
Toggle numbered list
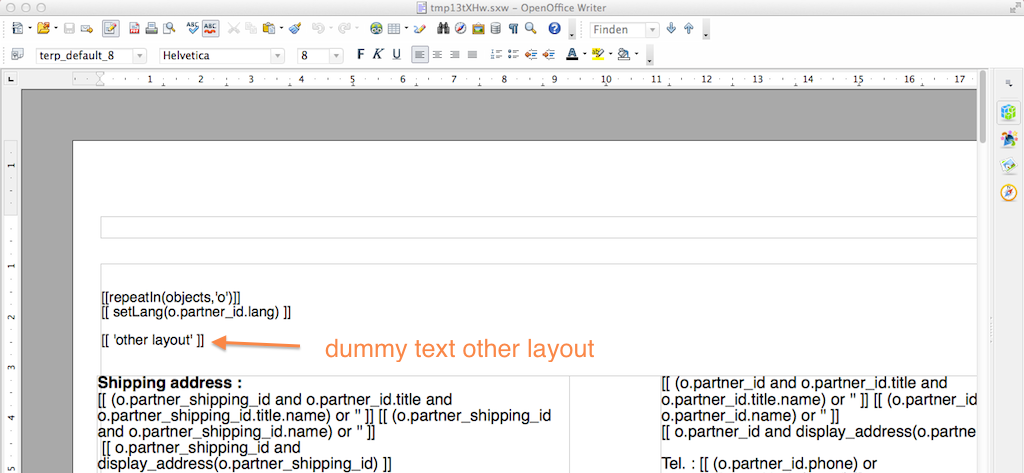(496, 55)
